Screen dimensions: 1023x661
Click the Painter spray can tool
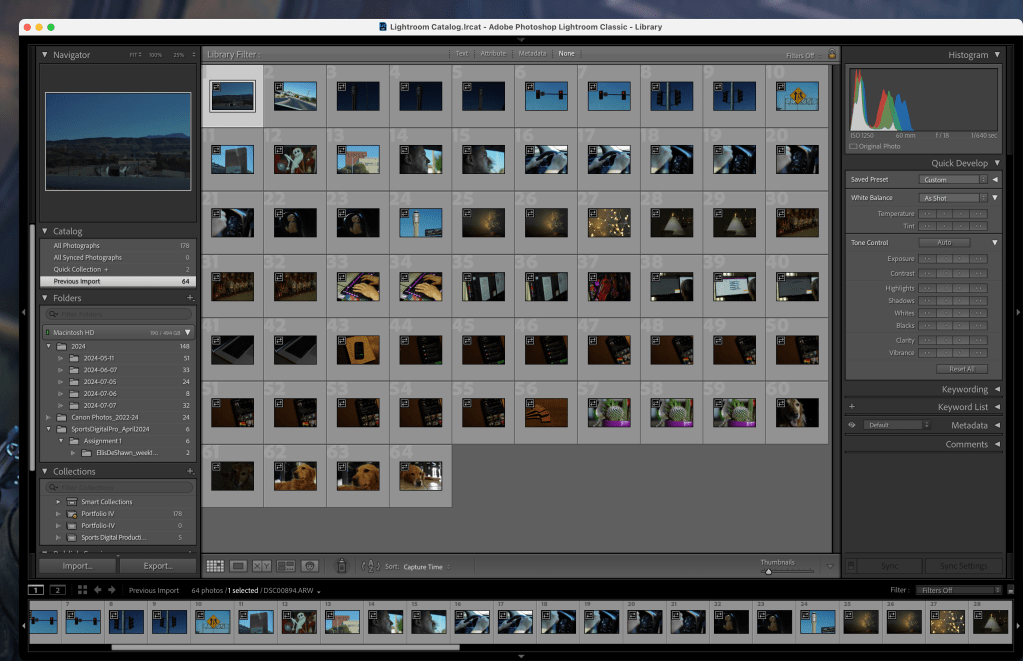[341, 566]
